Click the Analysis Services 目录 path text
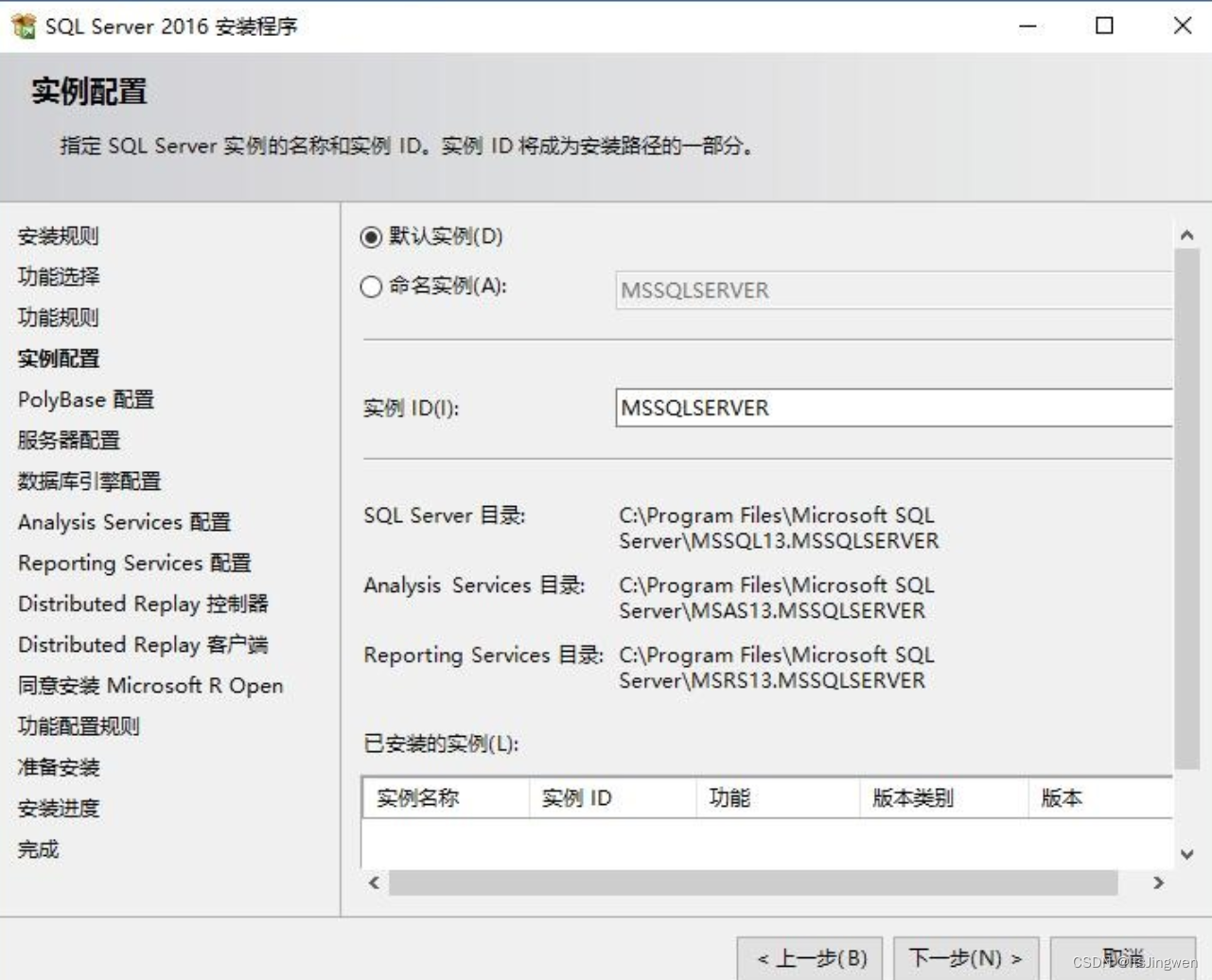 coord(776,598)
